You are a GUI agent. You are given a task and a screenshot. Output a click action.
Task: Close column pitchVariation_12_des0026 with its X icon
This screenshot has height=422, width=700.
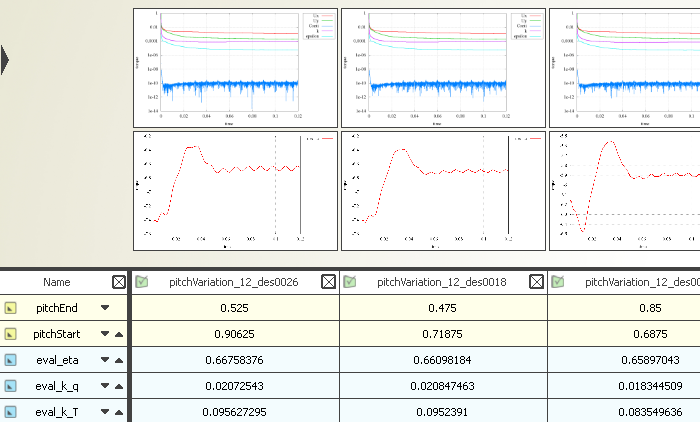pyautogui.click(x=329, y=281)
